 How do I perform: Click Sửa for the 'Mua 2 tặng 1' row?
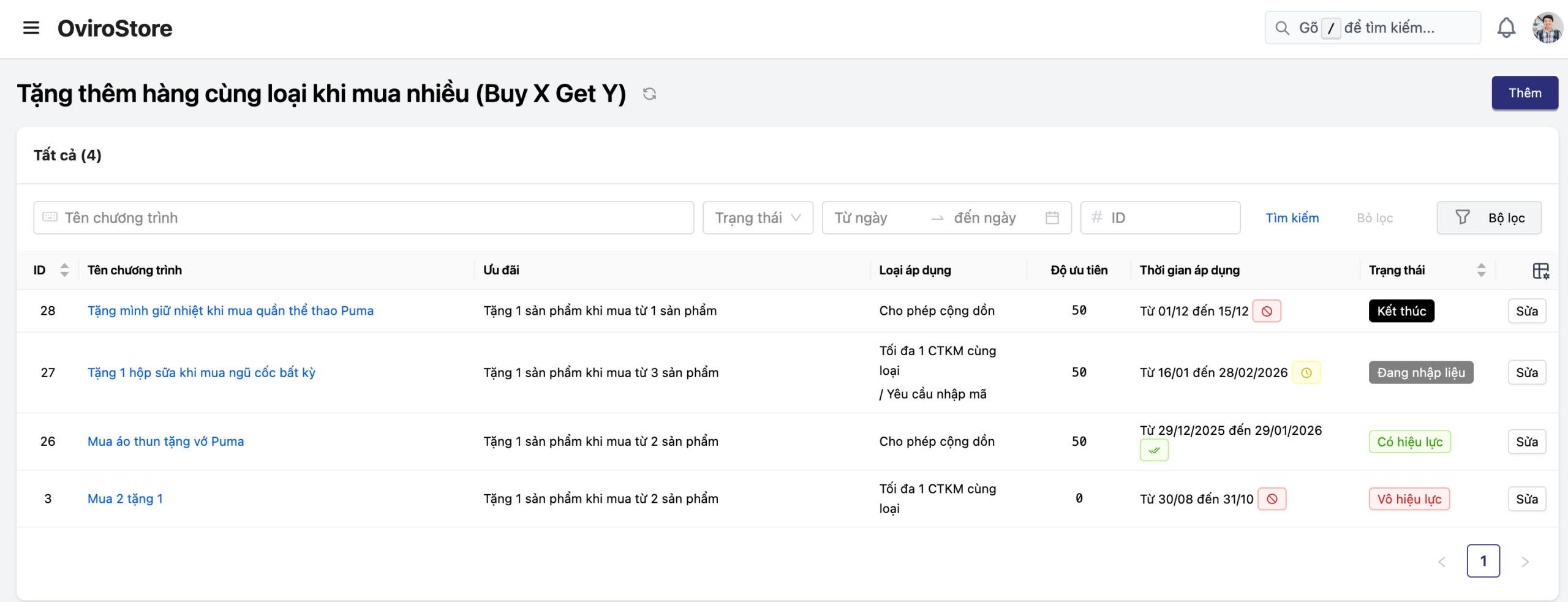pos(1526,499)
